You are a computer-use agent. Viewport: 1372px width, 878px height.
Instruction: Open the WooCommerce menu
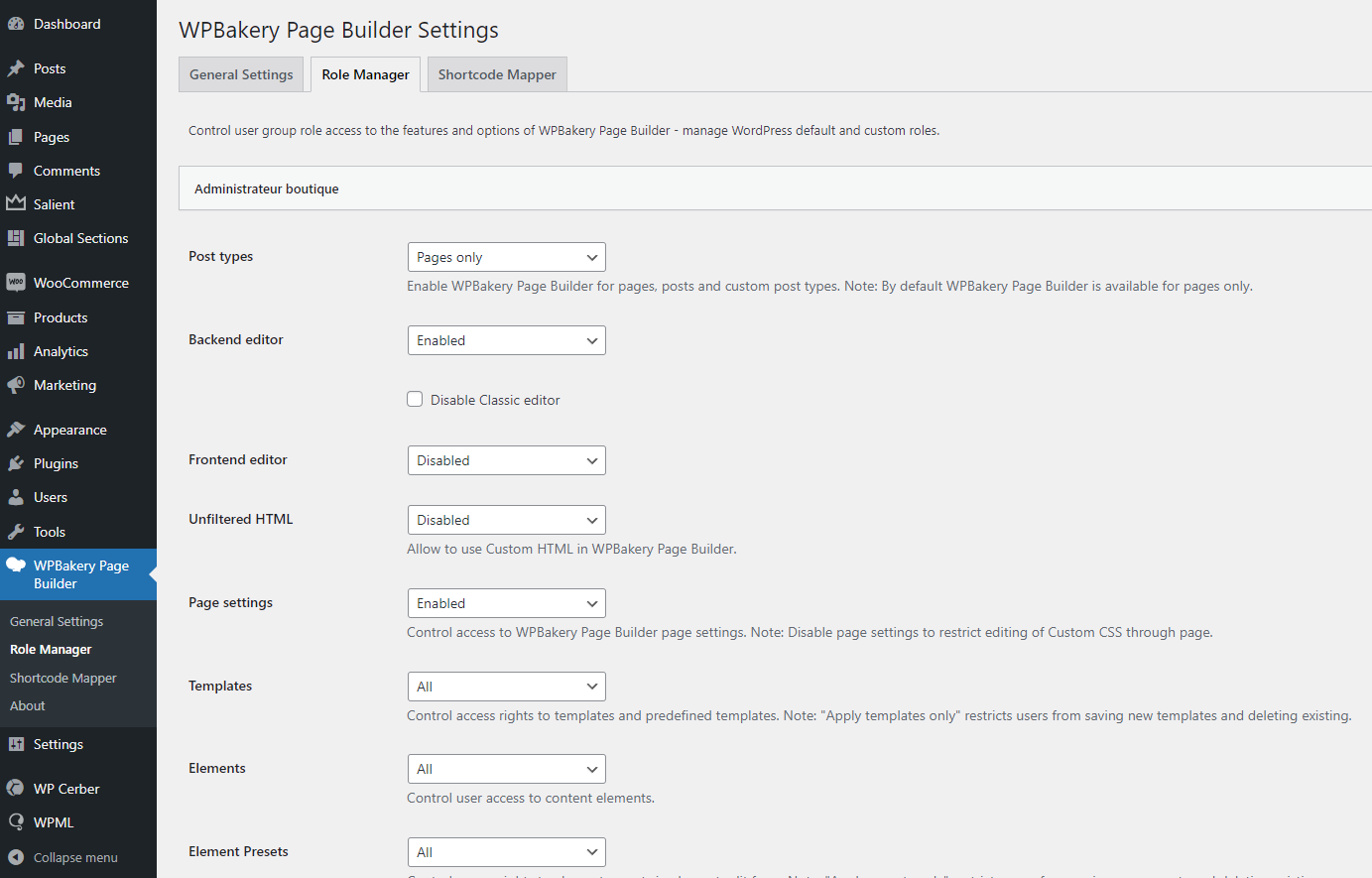(x=81, y=283)
